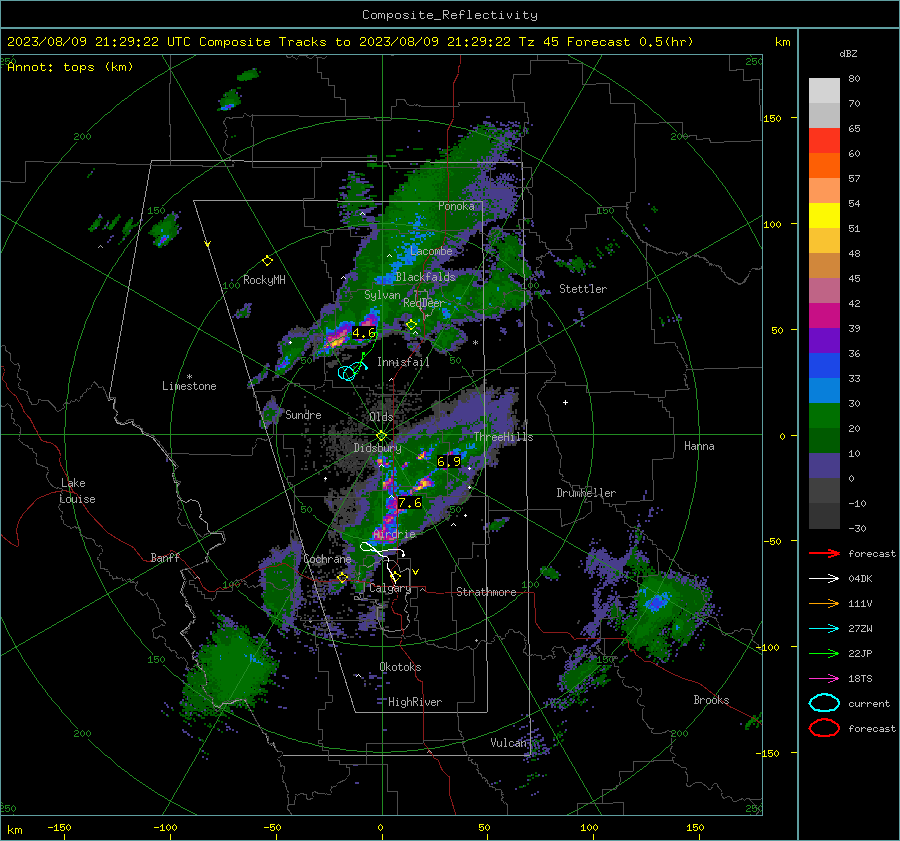The image size is (900, 841).
Task: Click the Annot: tops (km) label
Action: click(x=70, y=67)
